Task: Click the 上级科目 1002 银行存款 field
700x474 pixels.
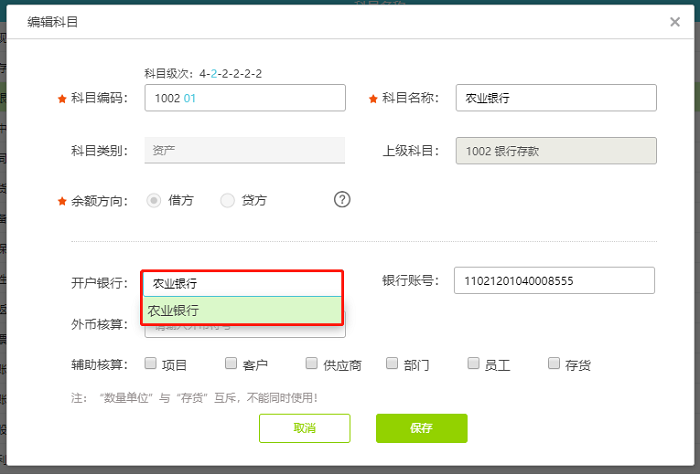Action: 556,151
